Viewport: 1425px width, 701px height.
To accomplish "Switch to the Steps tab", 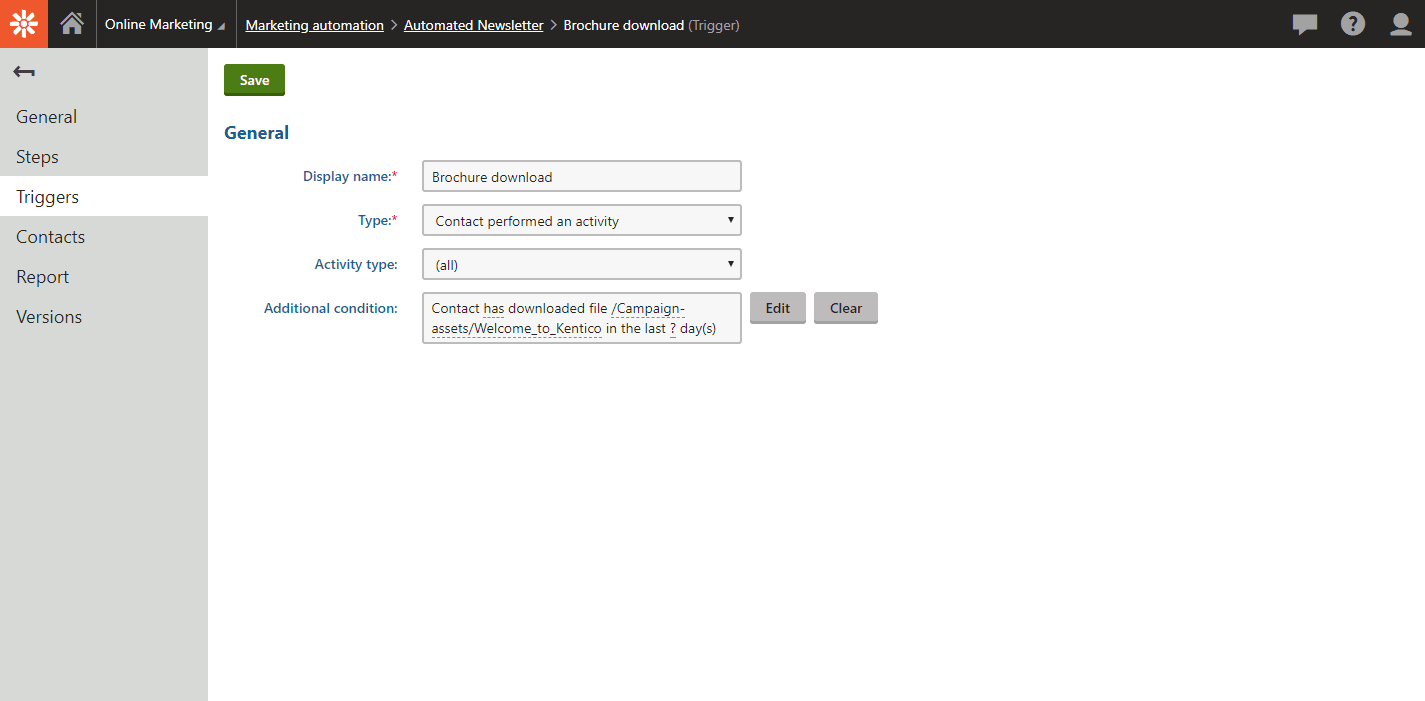I will (x=104, y=157).
